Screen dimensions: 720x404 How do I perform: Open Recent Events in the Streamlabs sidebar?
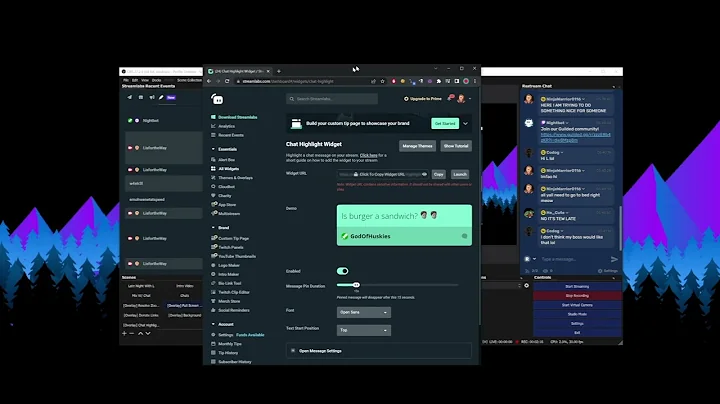point(231,135)
